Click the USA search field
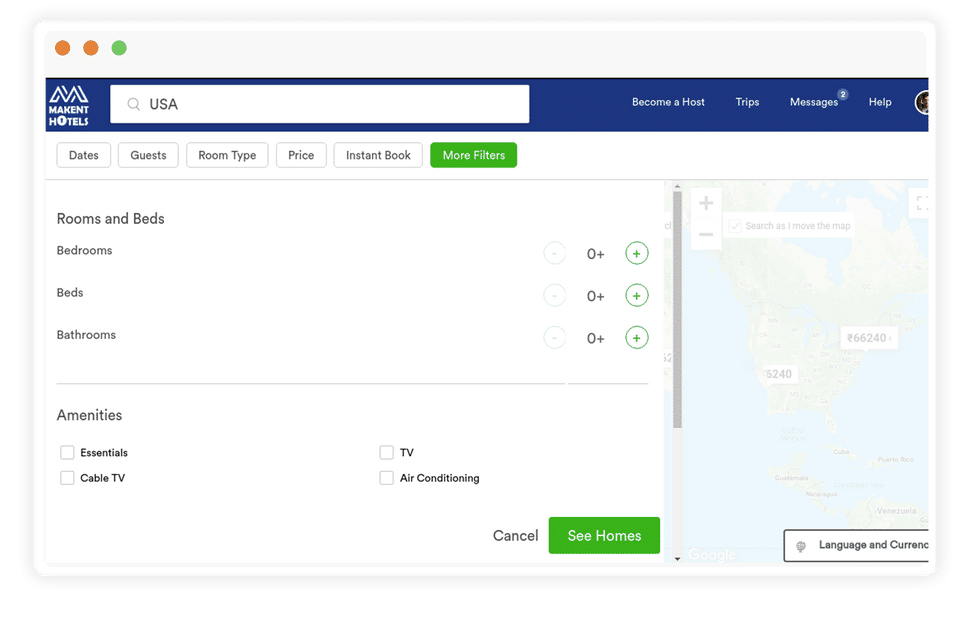Viewport: 960px width, 624px height. (320, 104)
